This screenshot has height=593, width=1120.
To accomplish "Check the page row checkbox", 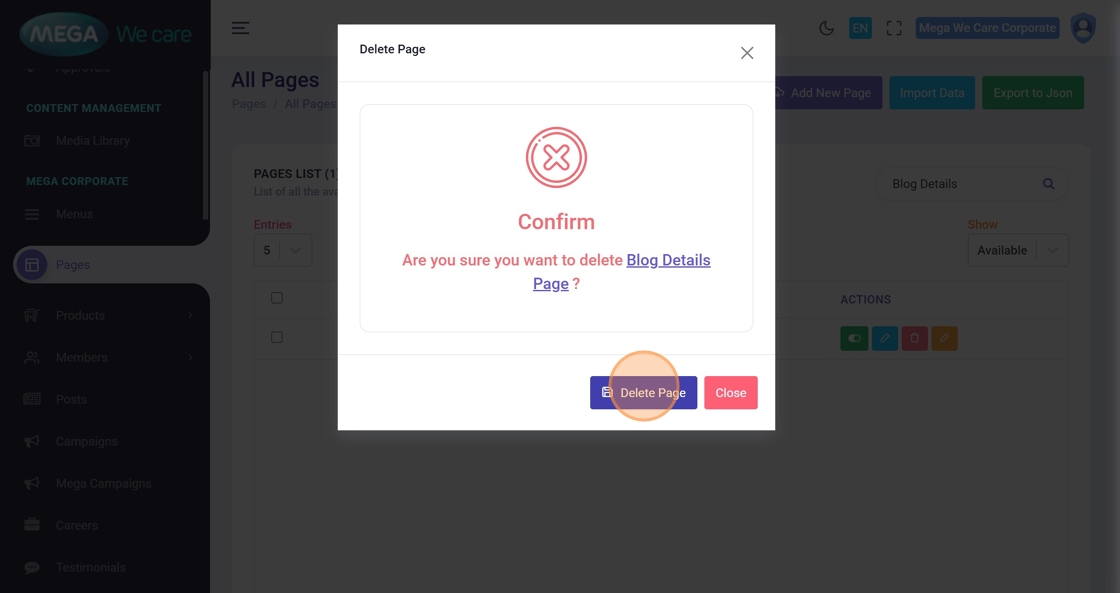I will [x=277, y=338].
